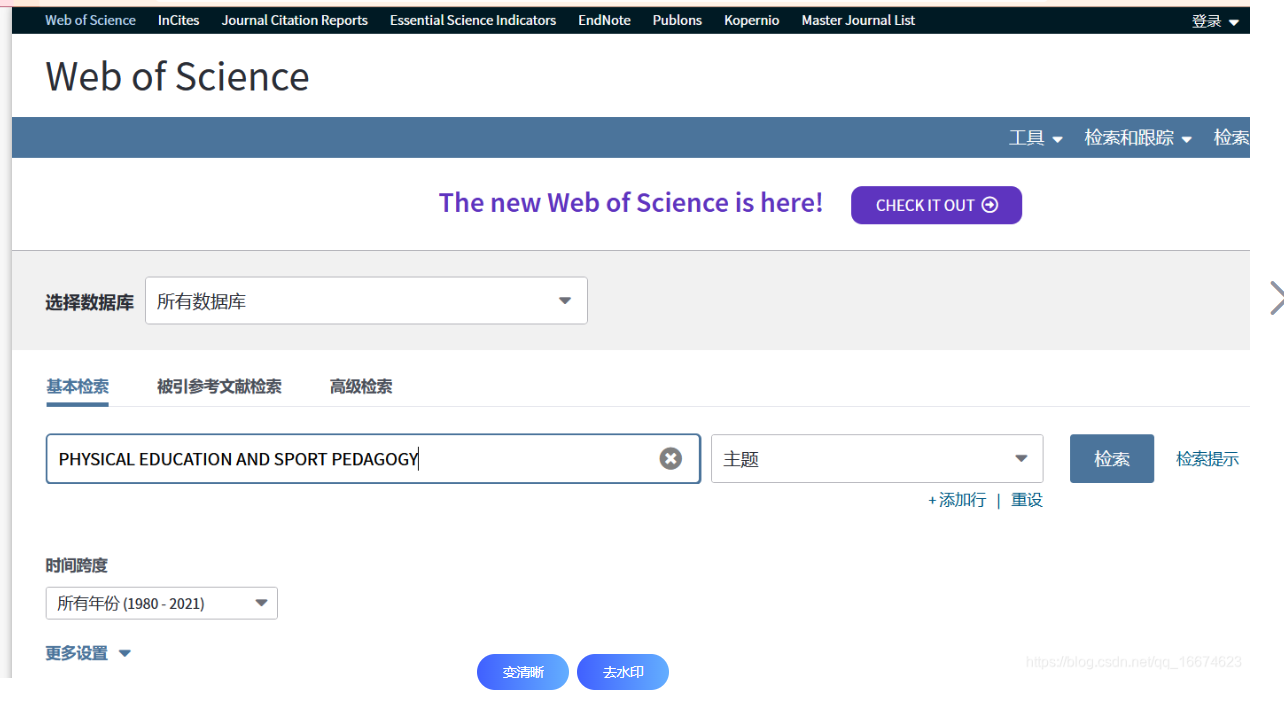Click the blue 检索 search button
This screenshot has width=1284, height=712.
tap(1112, 458)
